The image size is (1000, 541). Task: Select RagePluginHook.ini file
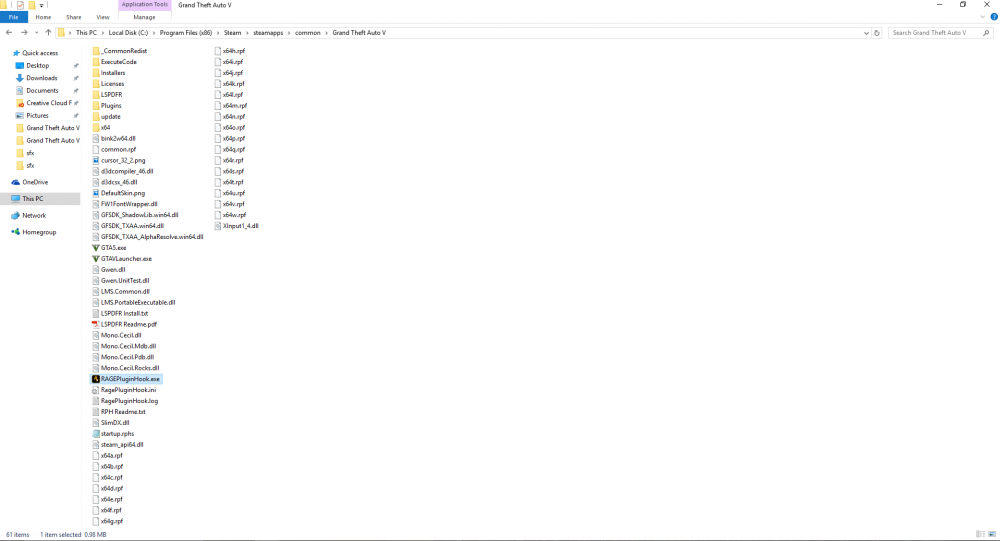point(124,390)
